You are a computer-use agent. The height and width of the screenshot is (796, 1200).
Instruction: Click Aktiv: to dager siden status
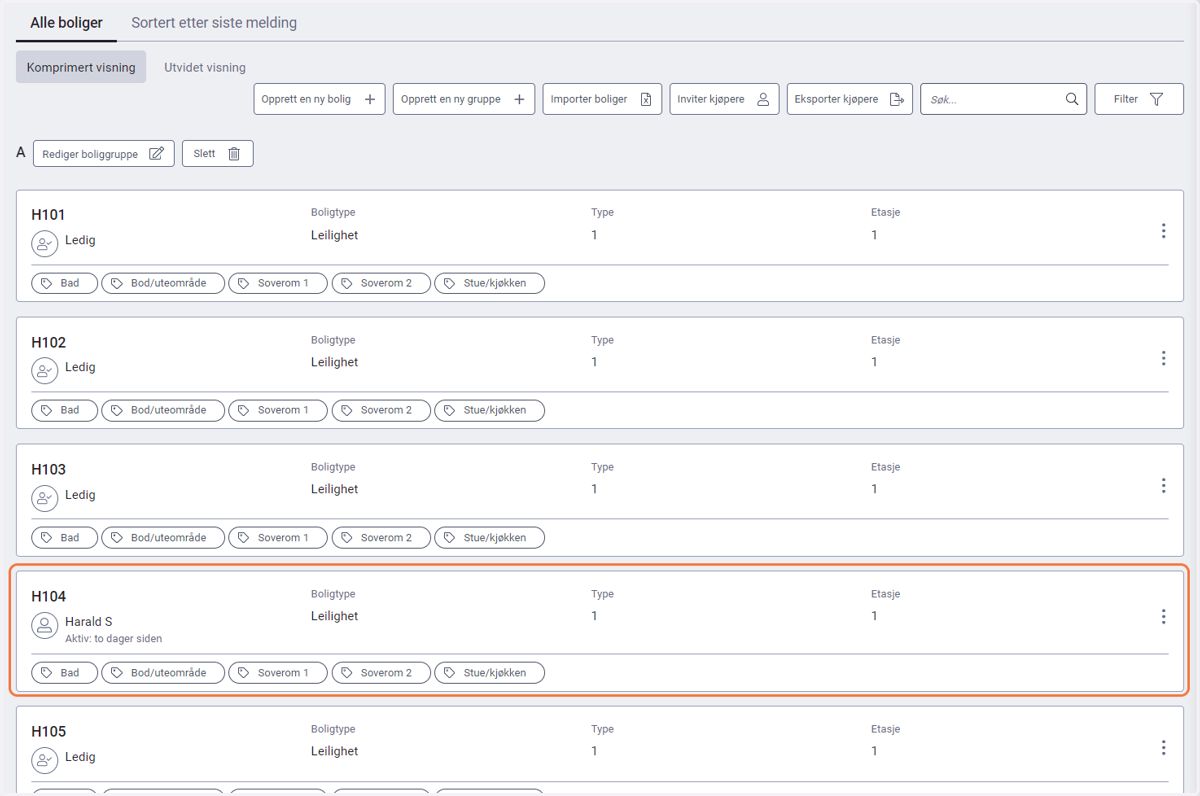coord(113,638)
